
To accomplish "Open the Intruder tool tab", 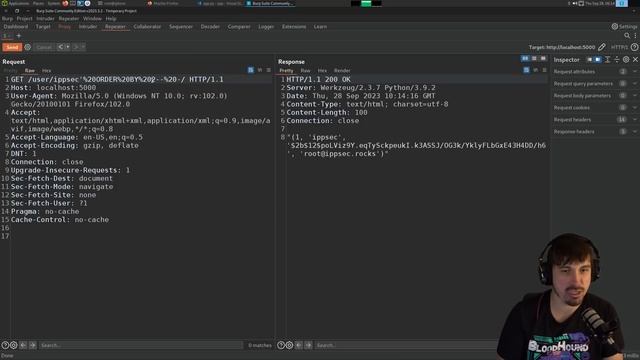I will click(x=88, y=27).
